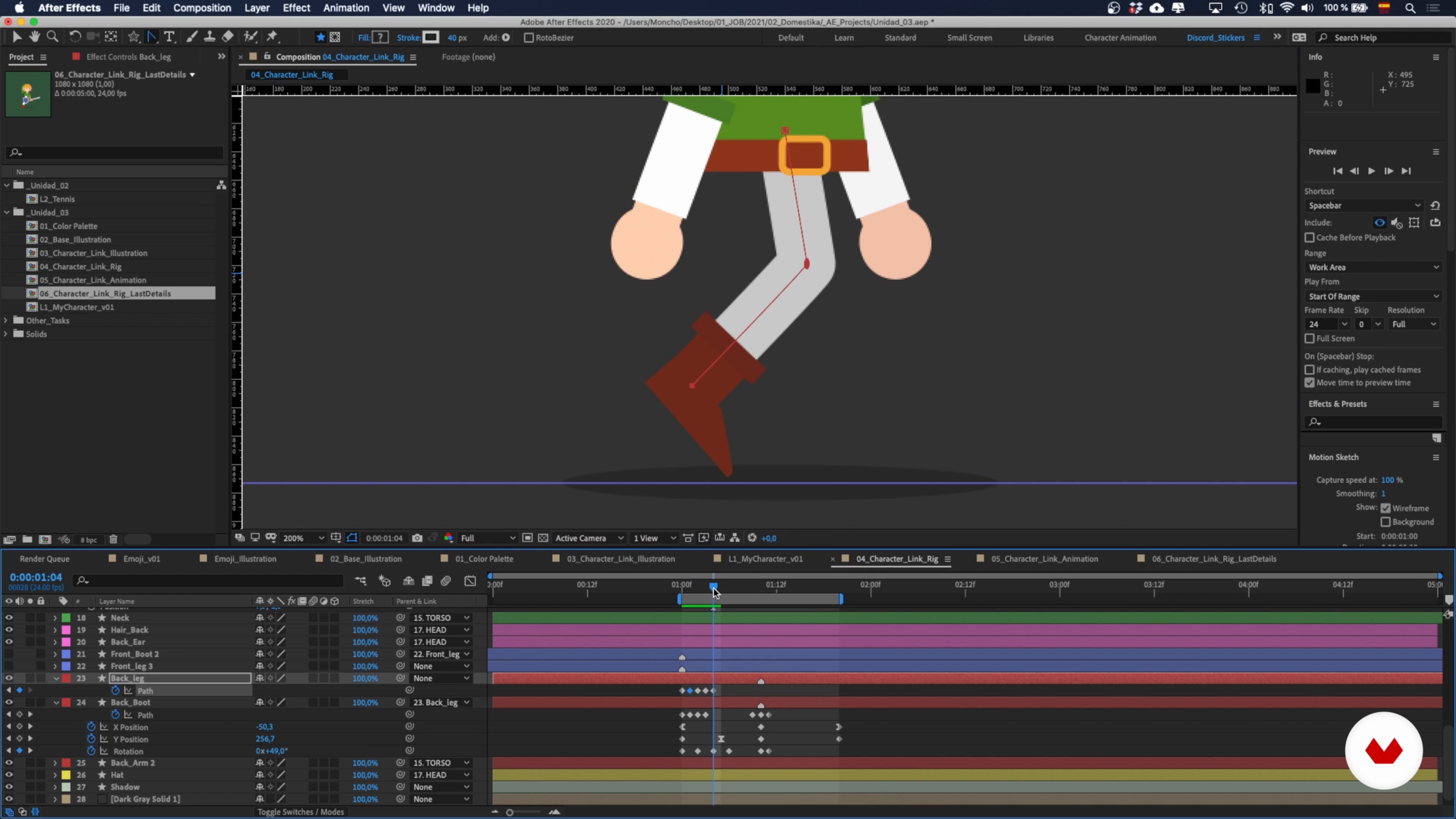Click the delete trash icon in Project panel

tap(113, 539)
